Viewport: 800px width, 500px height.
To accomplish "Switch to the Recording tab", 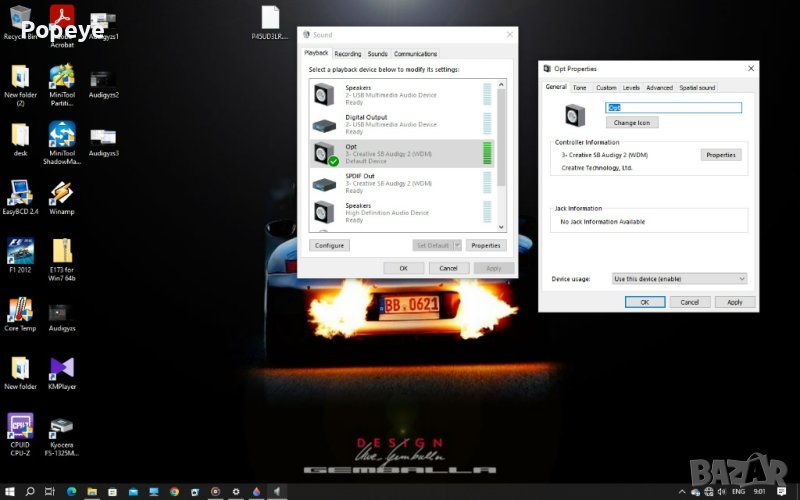I will tap(348, 54).
